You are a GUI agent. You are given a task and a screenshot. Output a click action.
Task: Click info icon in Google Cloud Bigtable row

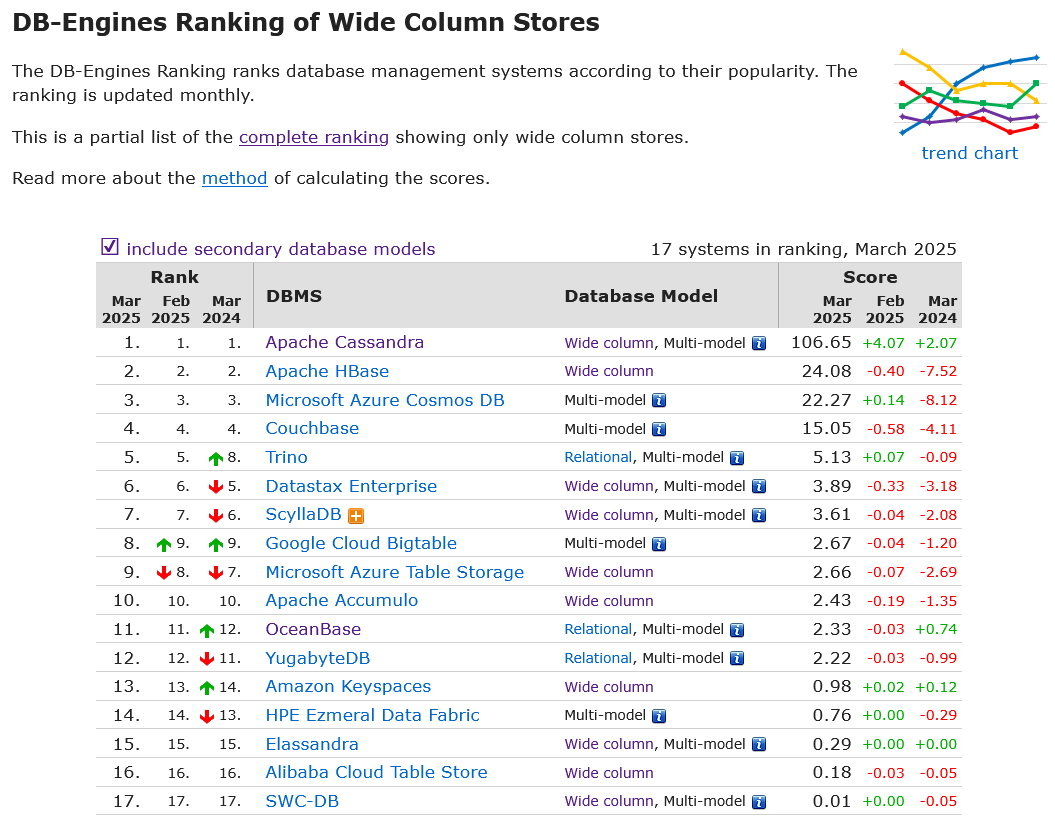click(659, 544)
